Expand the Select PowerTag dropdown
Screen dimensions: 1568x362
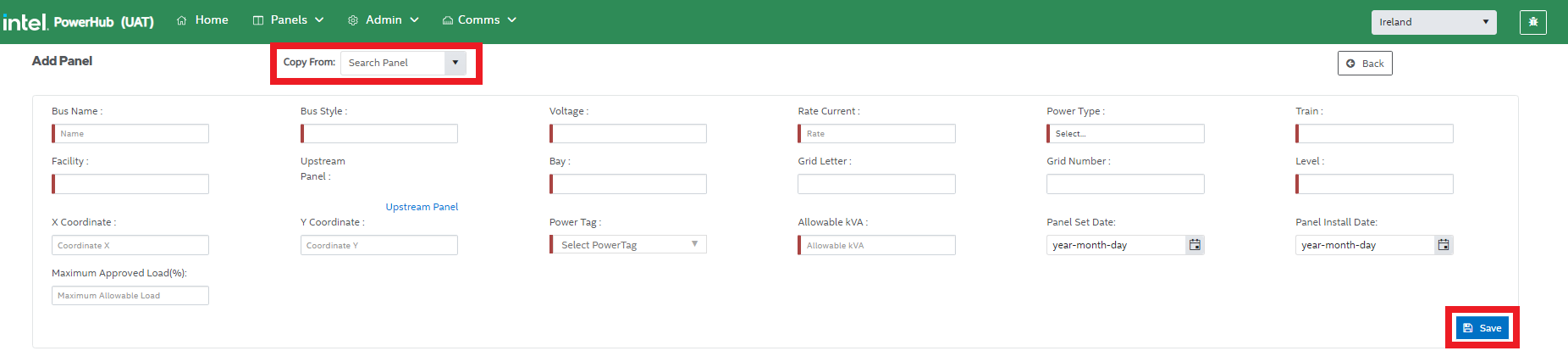[694, 244]
